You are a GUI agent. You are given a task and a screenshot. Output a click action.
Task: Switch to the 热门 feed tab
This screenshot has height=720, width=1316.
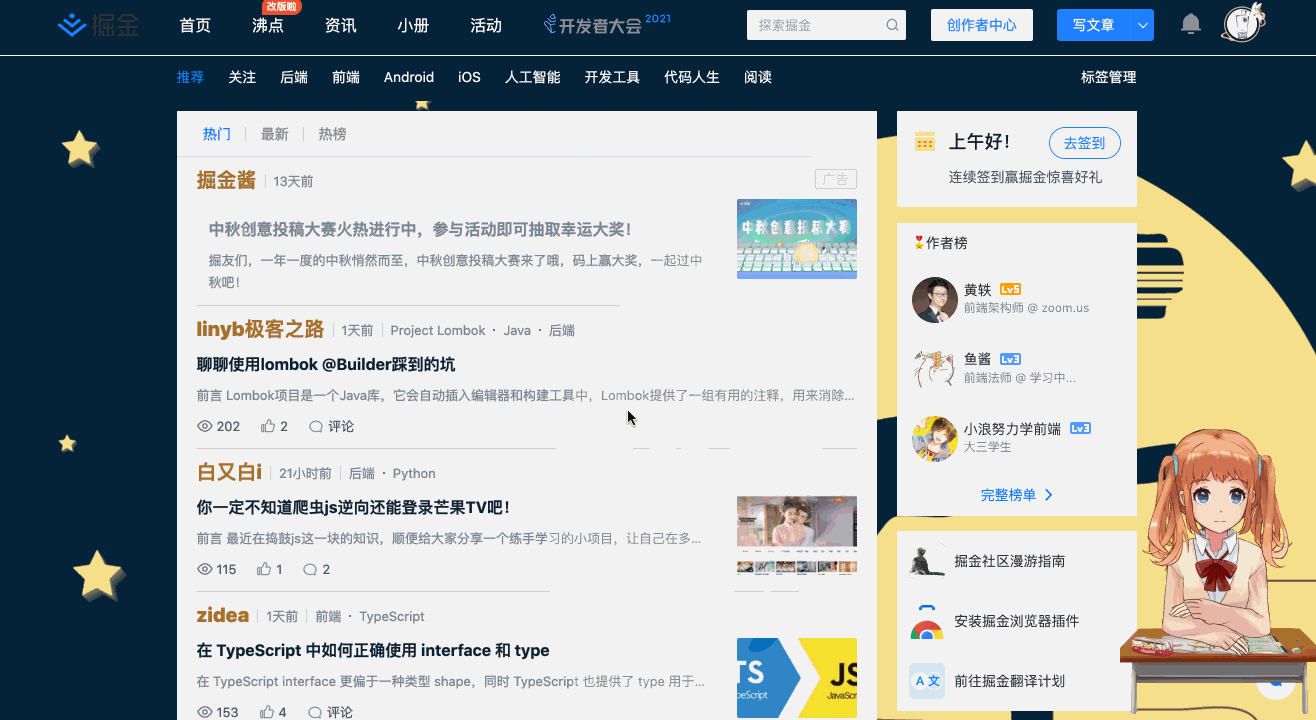pyautogui.click(x=217, y=134)
